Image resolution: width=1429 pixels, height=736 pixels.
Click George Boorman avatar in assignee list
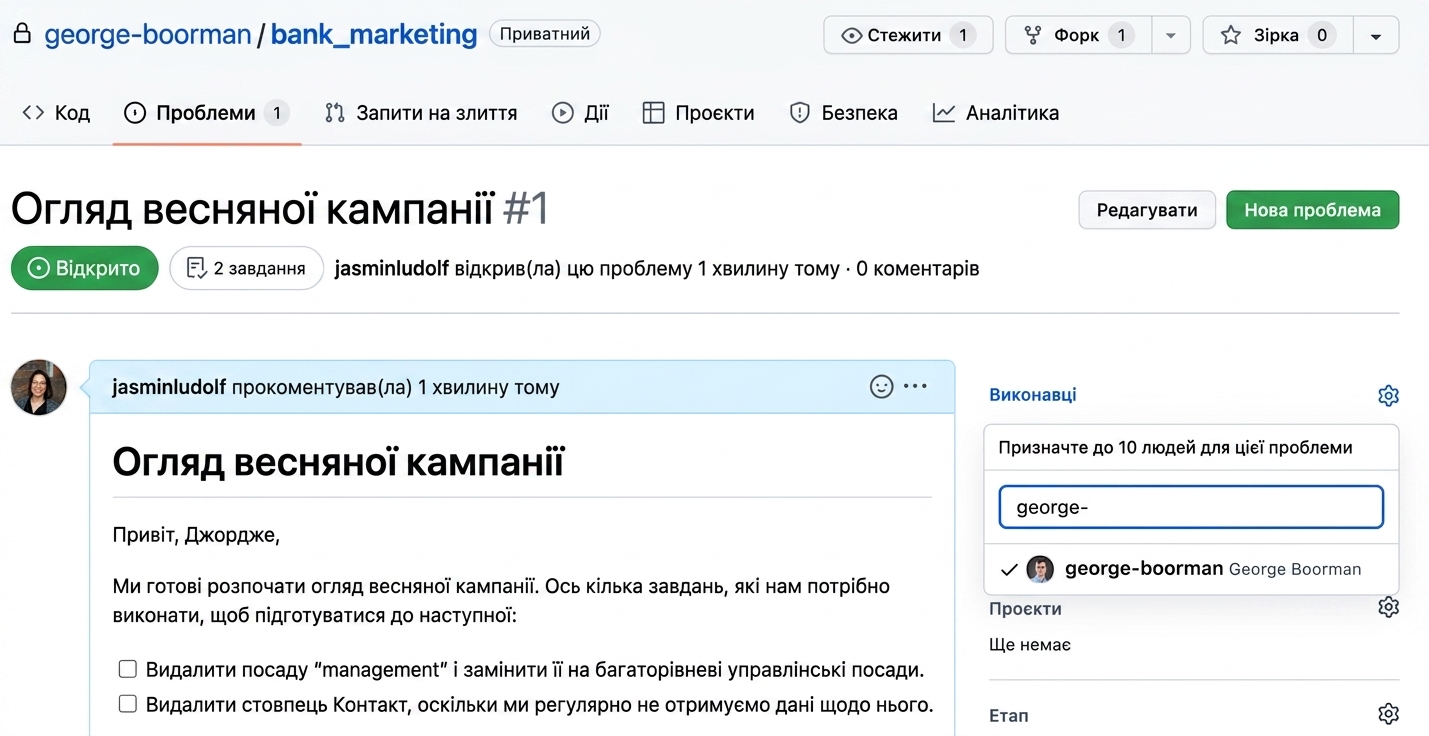click(1040, 569)
